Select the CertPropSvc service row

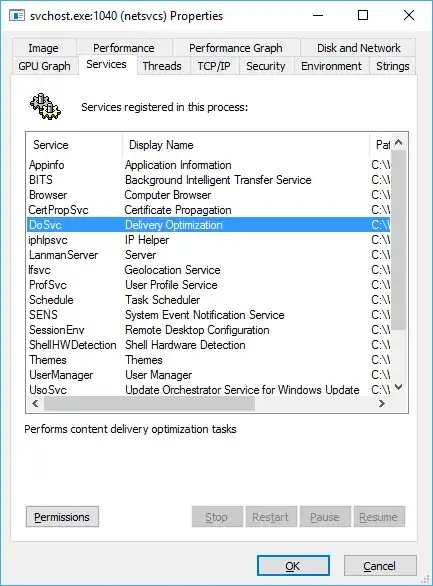pos(208,210)
